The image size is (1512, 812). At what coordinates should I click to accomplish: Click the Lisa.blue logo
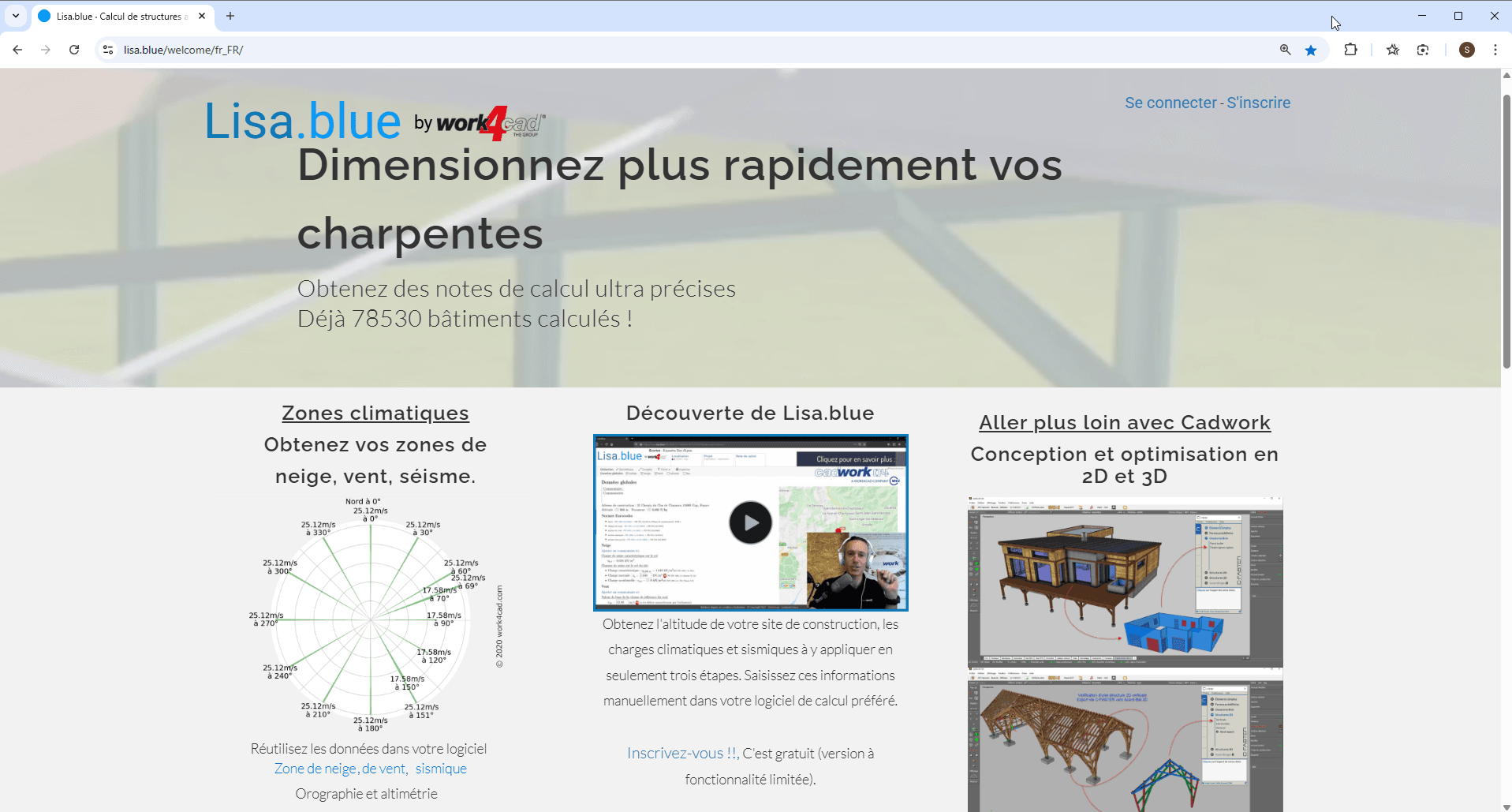tap(303, 122)
